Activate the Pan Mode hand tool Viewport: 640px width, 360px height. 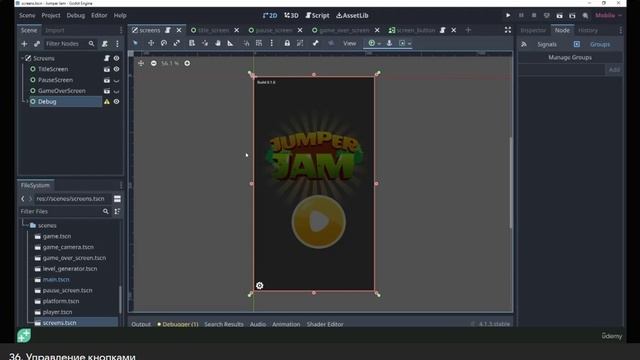pos(218,43)
